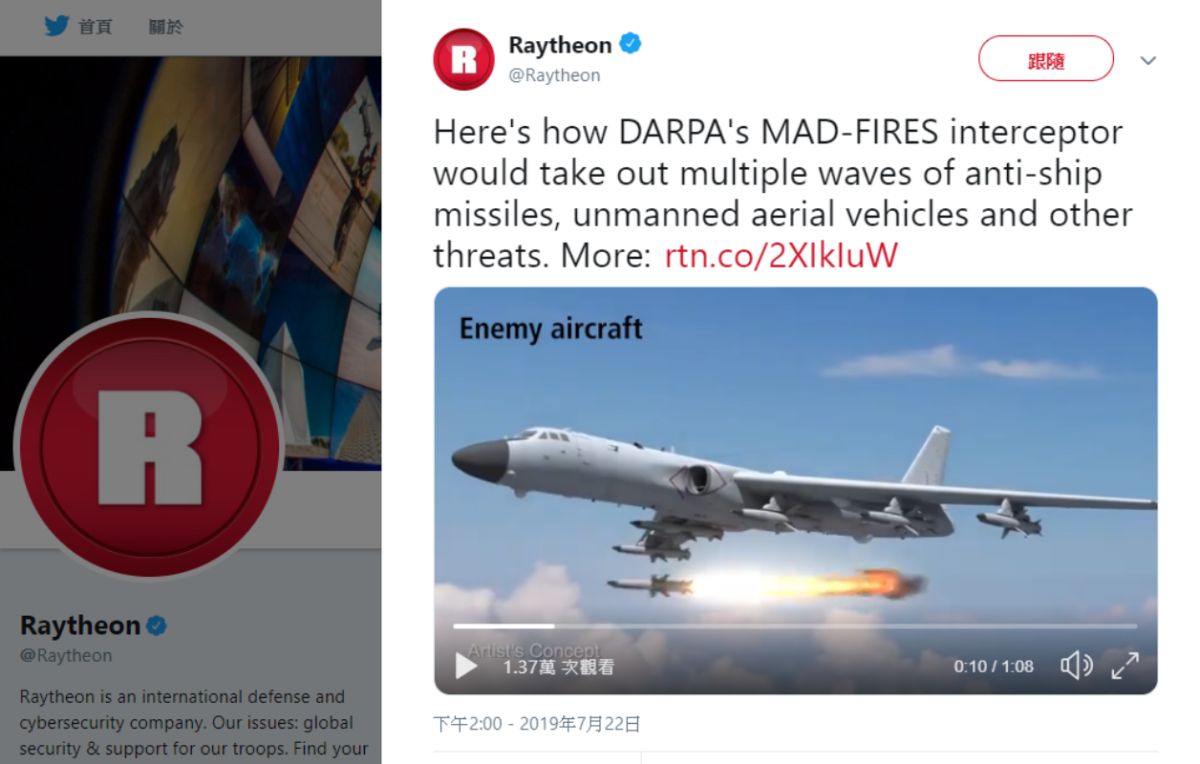This screenshot has width=1200, height=764.
Task: Play the MAD-FIRES video
Action: pos(466,666)
